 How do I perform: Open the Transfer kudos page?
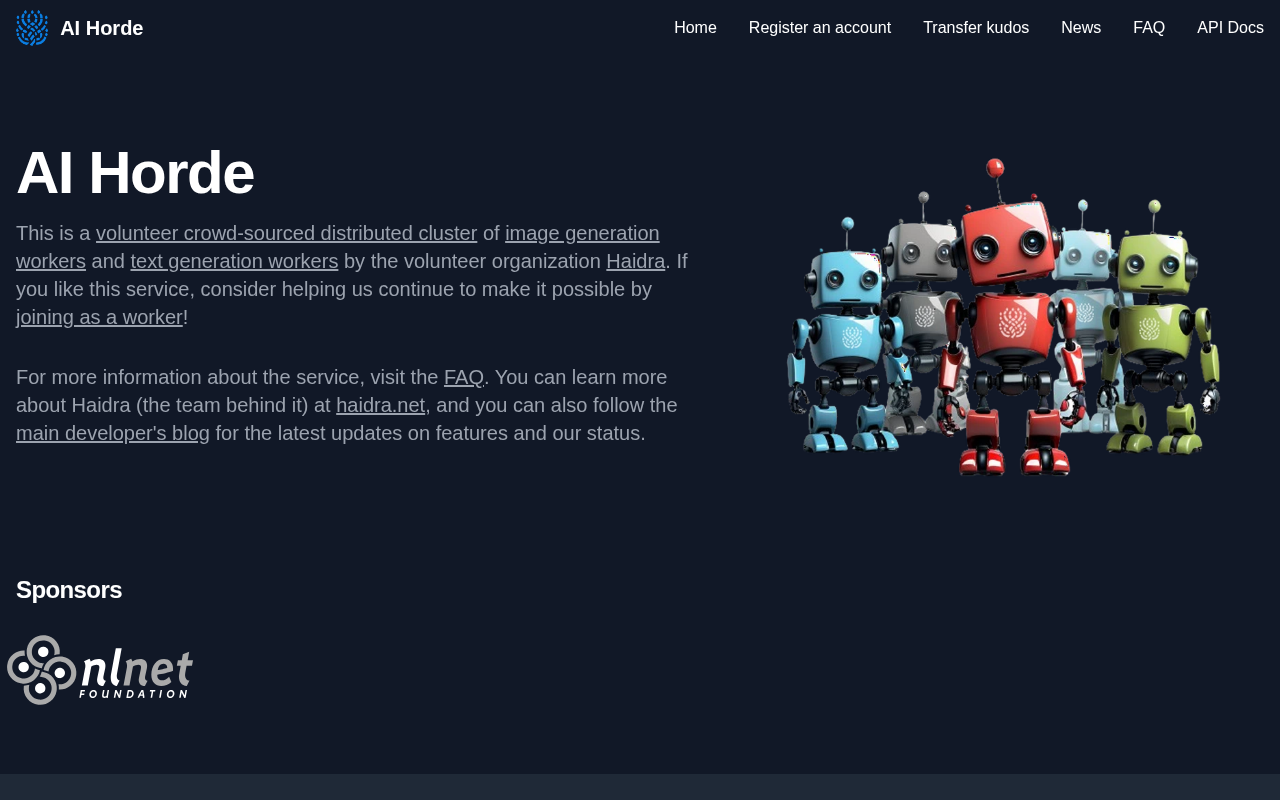976,26
